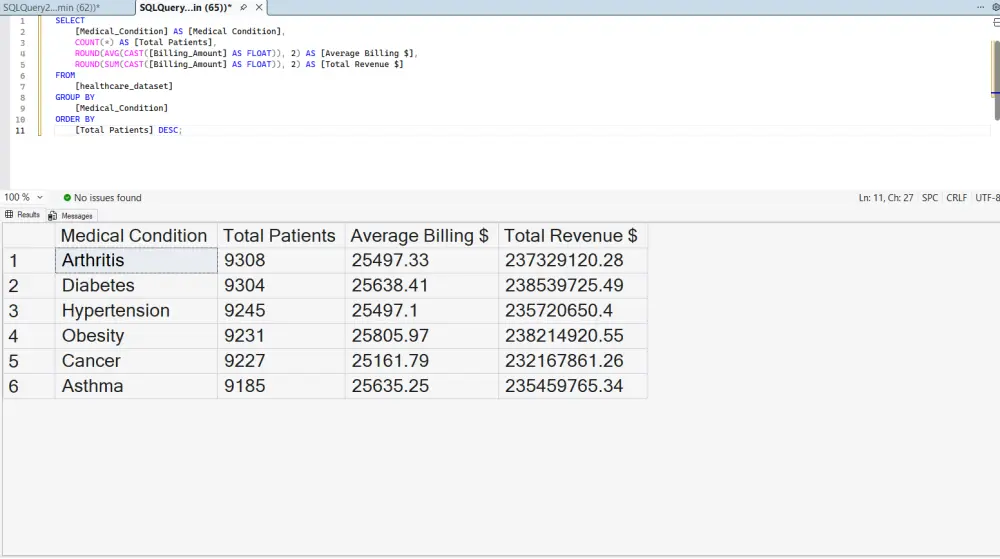Click the 232167861.26 total revenue cell

click(x=573, y=361)
